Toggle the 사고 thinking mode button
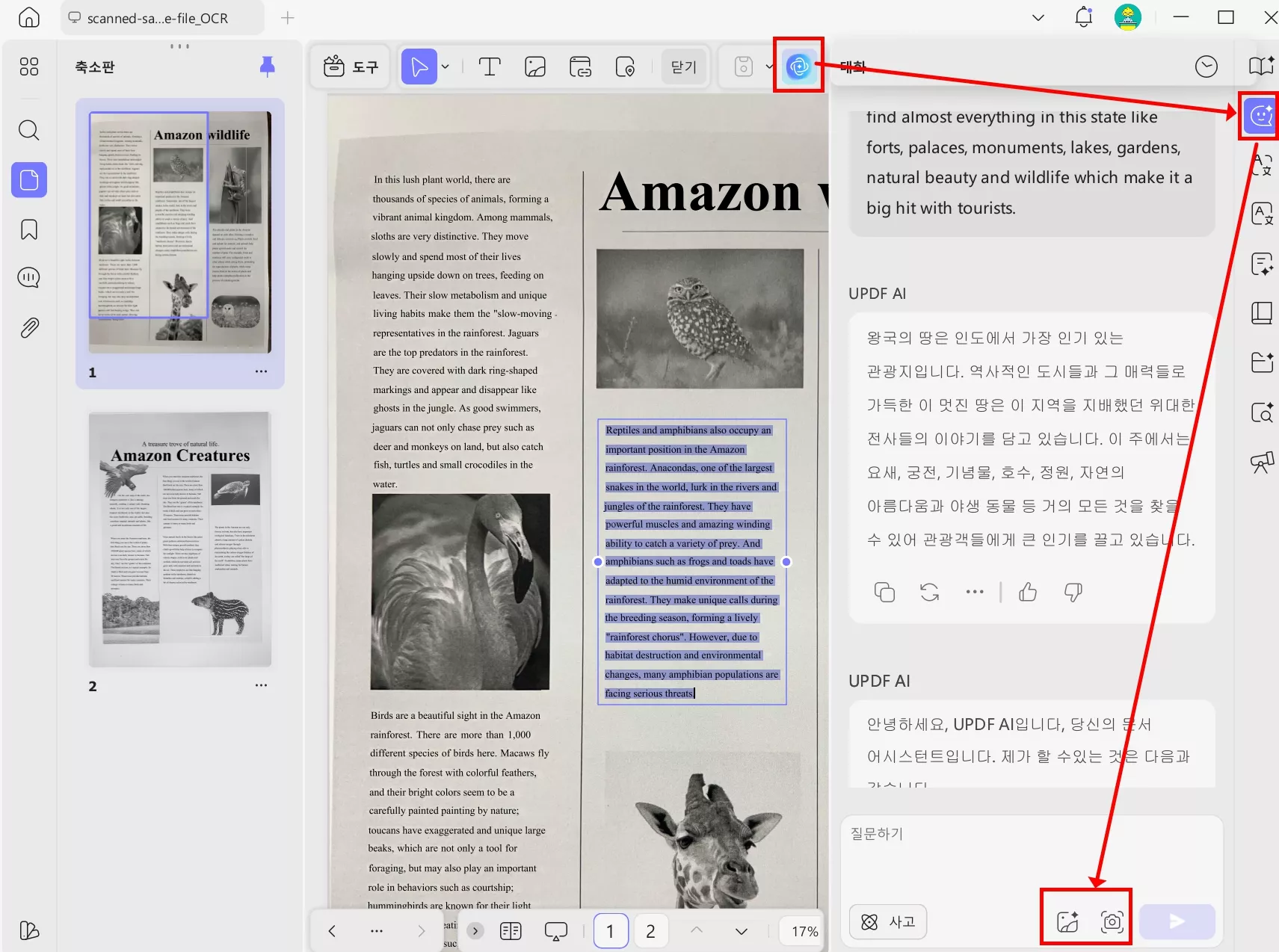 coord(888,921)
